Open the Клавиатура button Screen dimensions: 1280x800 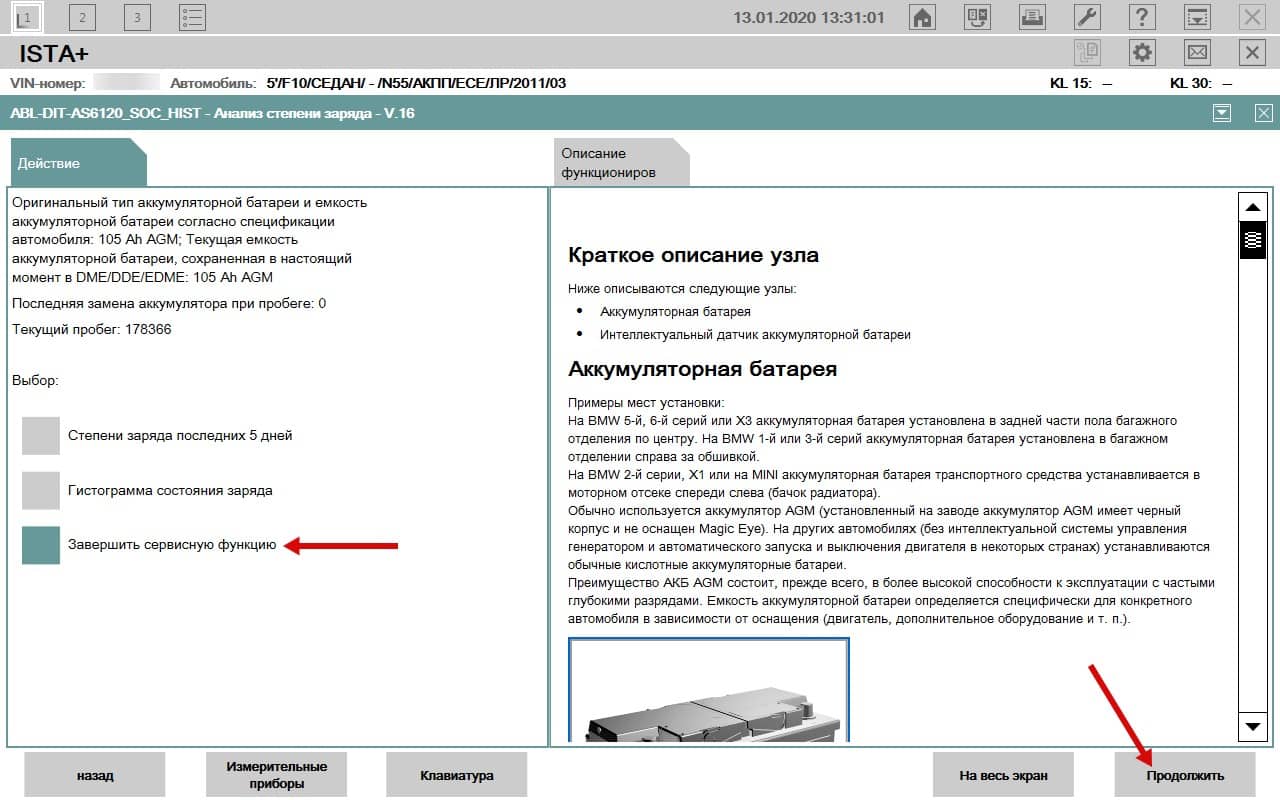(457, 775)
